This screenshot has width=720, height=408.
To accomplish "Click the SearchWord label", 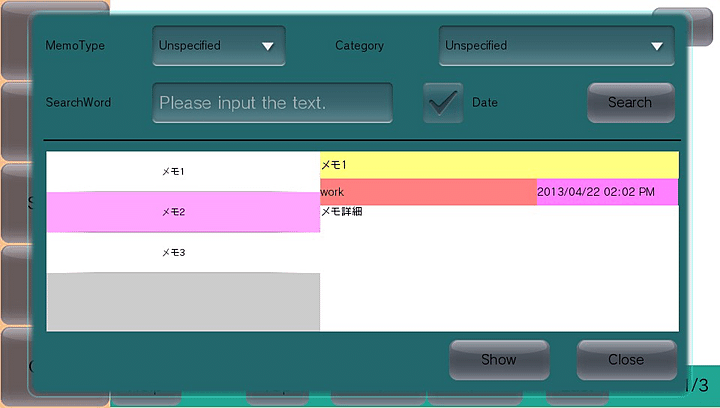I will click(x=78, y=102).
